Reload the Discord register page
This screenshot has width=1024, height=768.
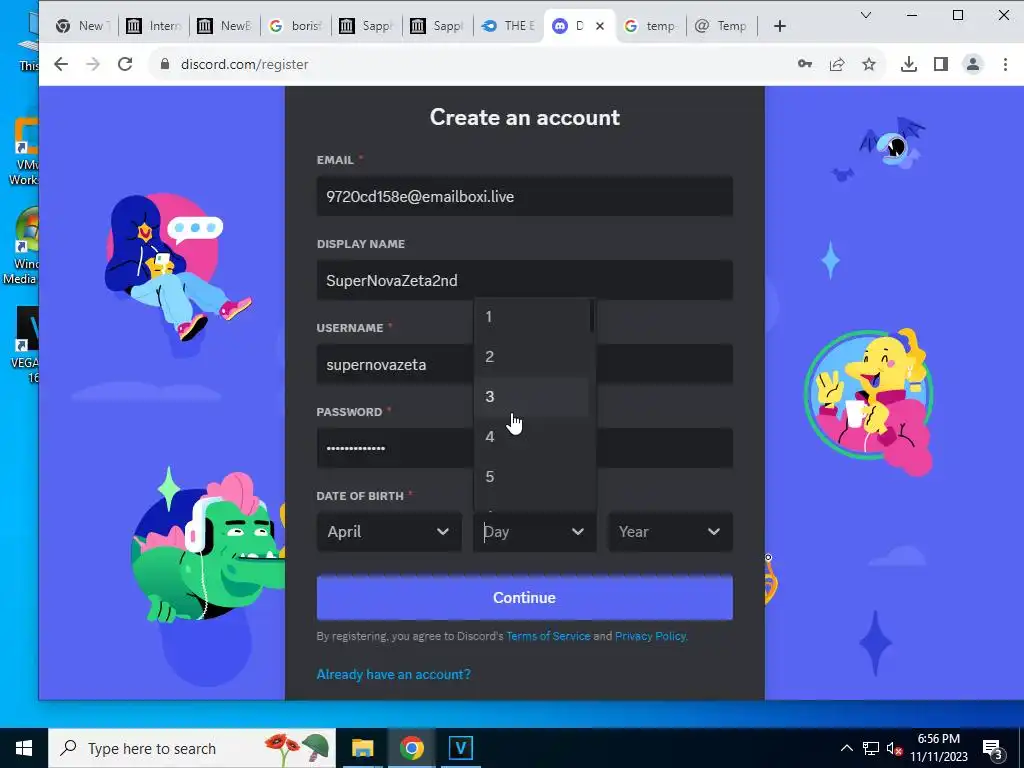(125, 64)
